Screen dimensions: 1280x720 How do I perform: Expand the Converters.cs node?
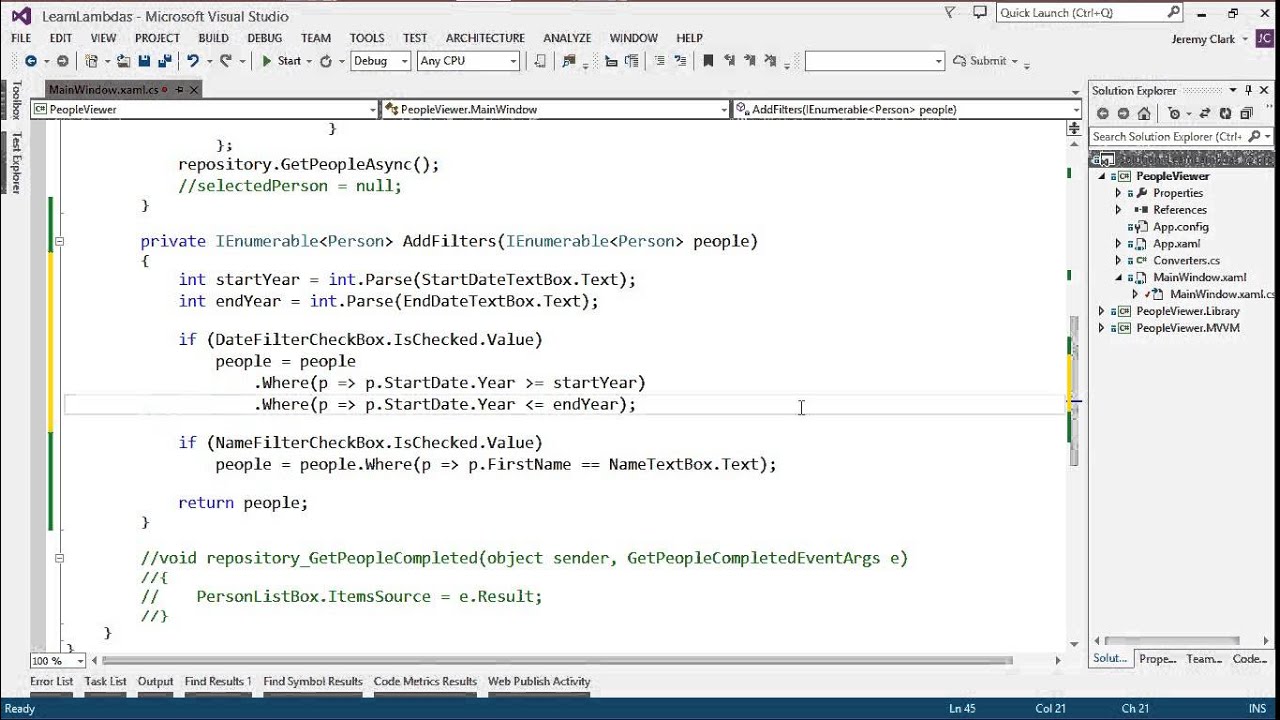[1119, 260]
